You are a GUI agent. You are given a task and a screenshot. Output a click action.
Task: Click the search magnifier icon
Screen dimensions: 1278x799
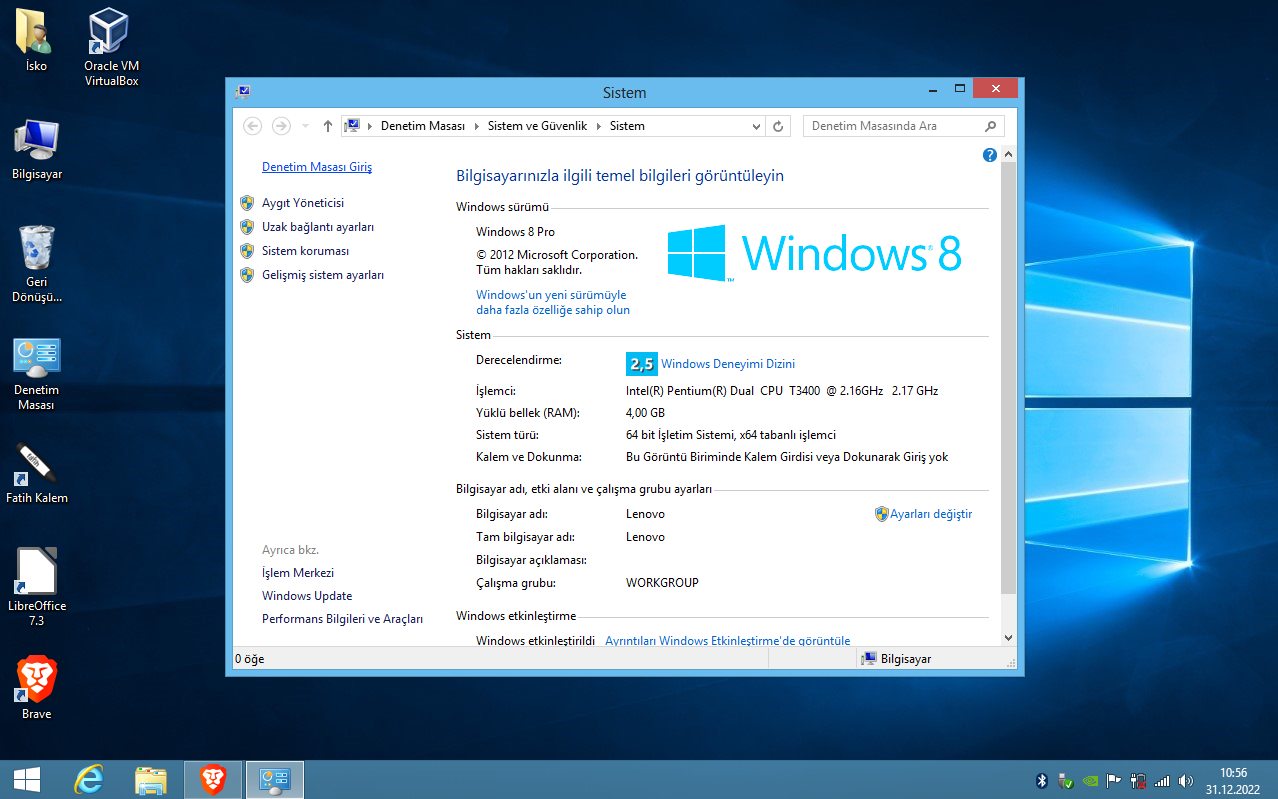click(x=991, y=126)
